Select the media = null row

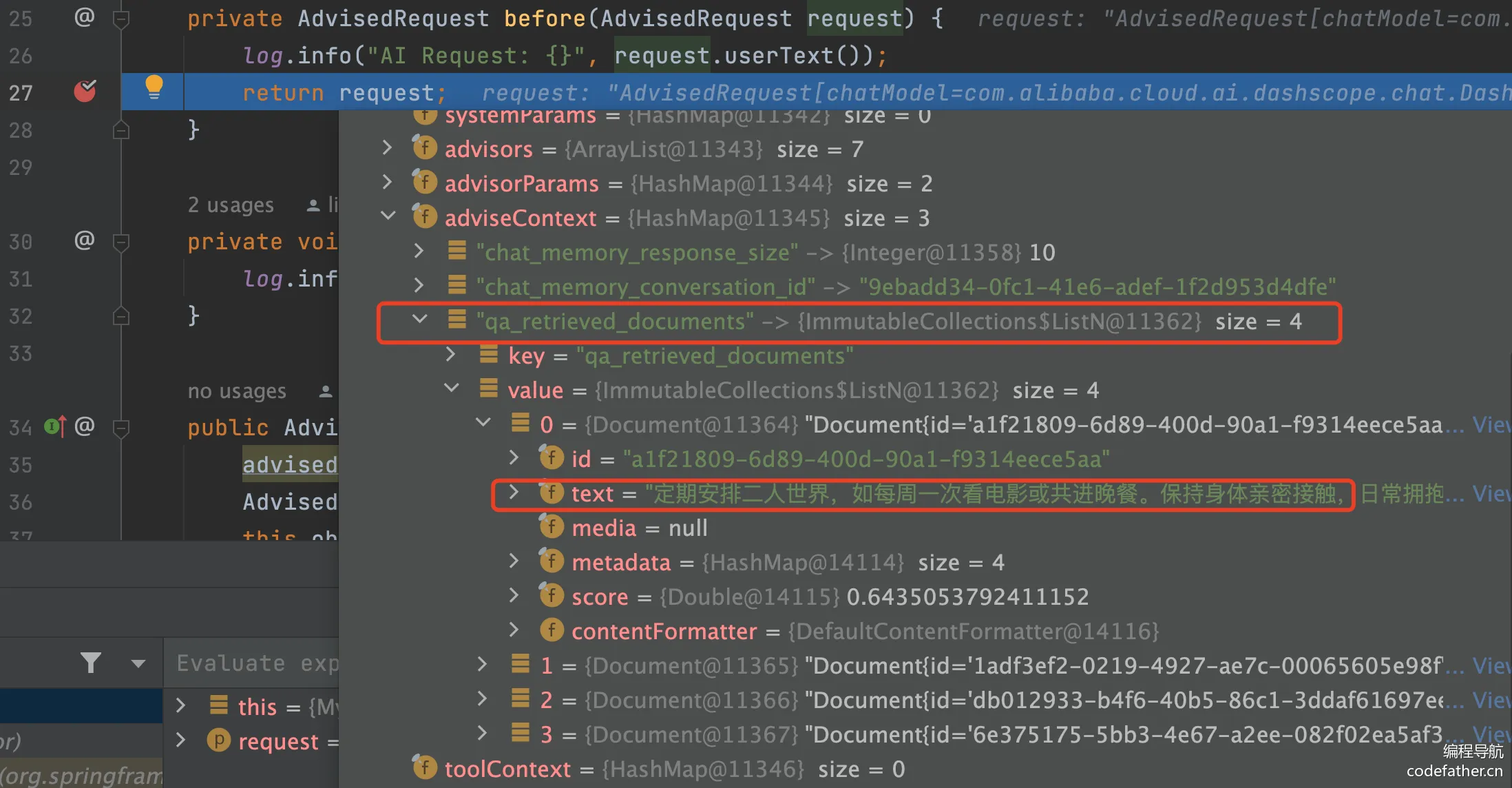(925, 528)
